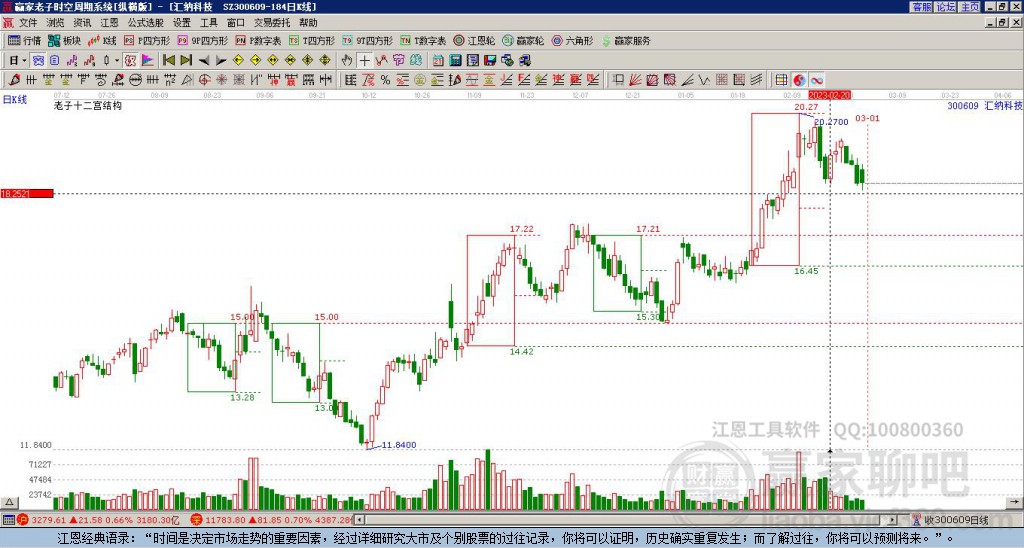Open the 9P四方形 tool
Image resolution: width=1024 pixels, height=548 pixels.
pyautogui.click(x=203, y=40)
